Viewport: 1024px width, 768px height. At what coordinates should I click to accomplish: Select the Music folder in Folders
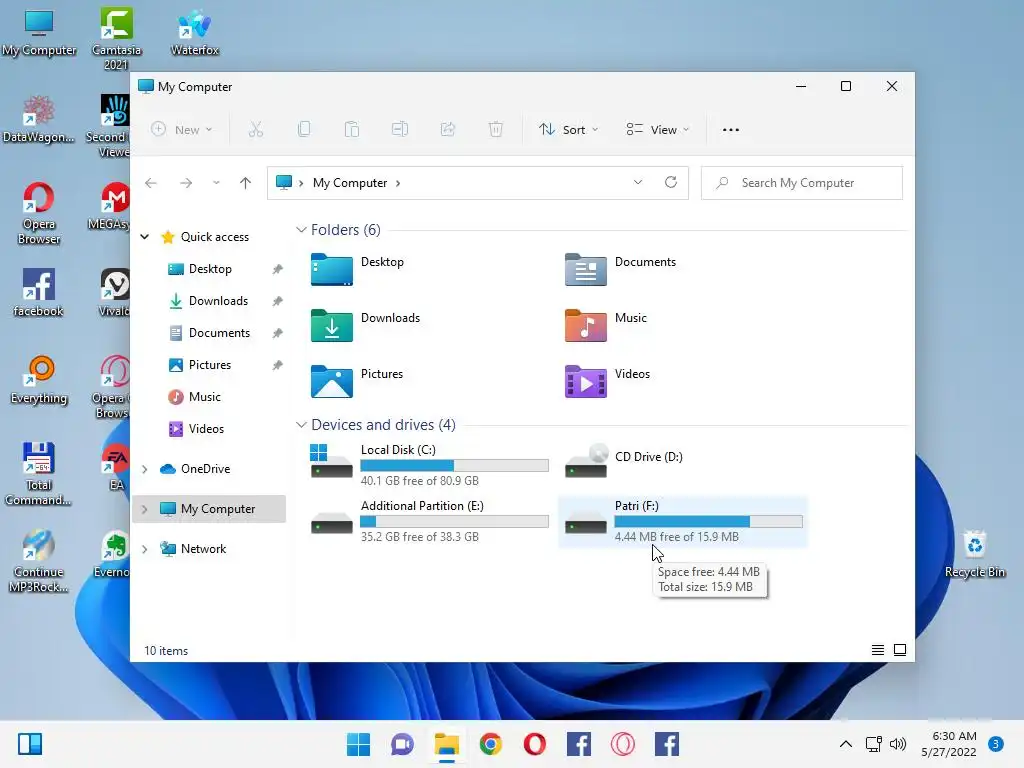click(606, 325)
